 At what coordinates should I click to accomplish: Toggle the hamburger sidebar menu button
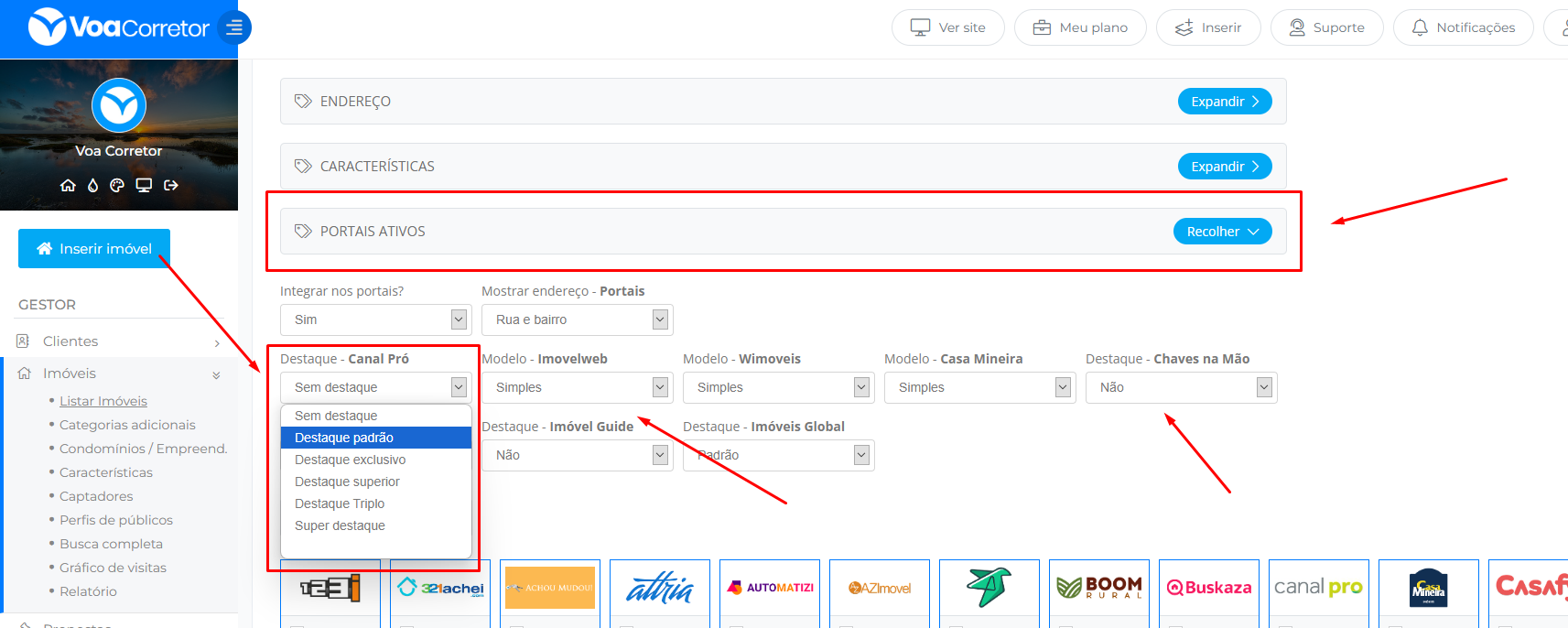click(234, 27)
